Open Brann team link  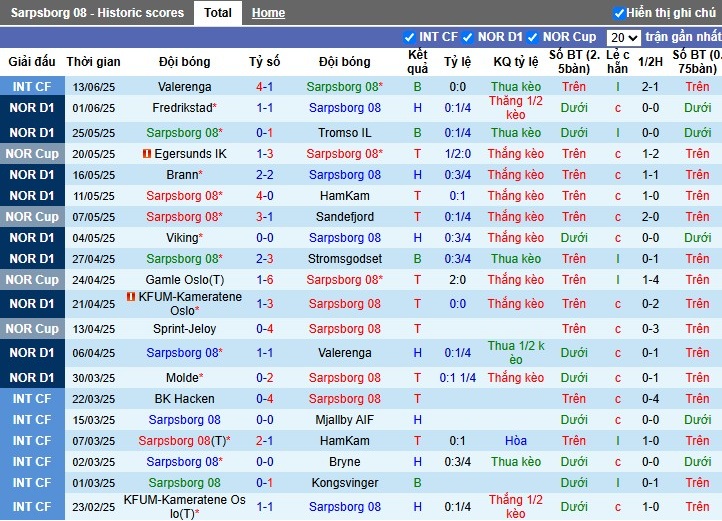coord(182,175)
